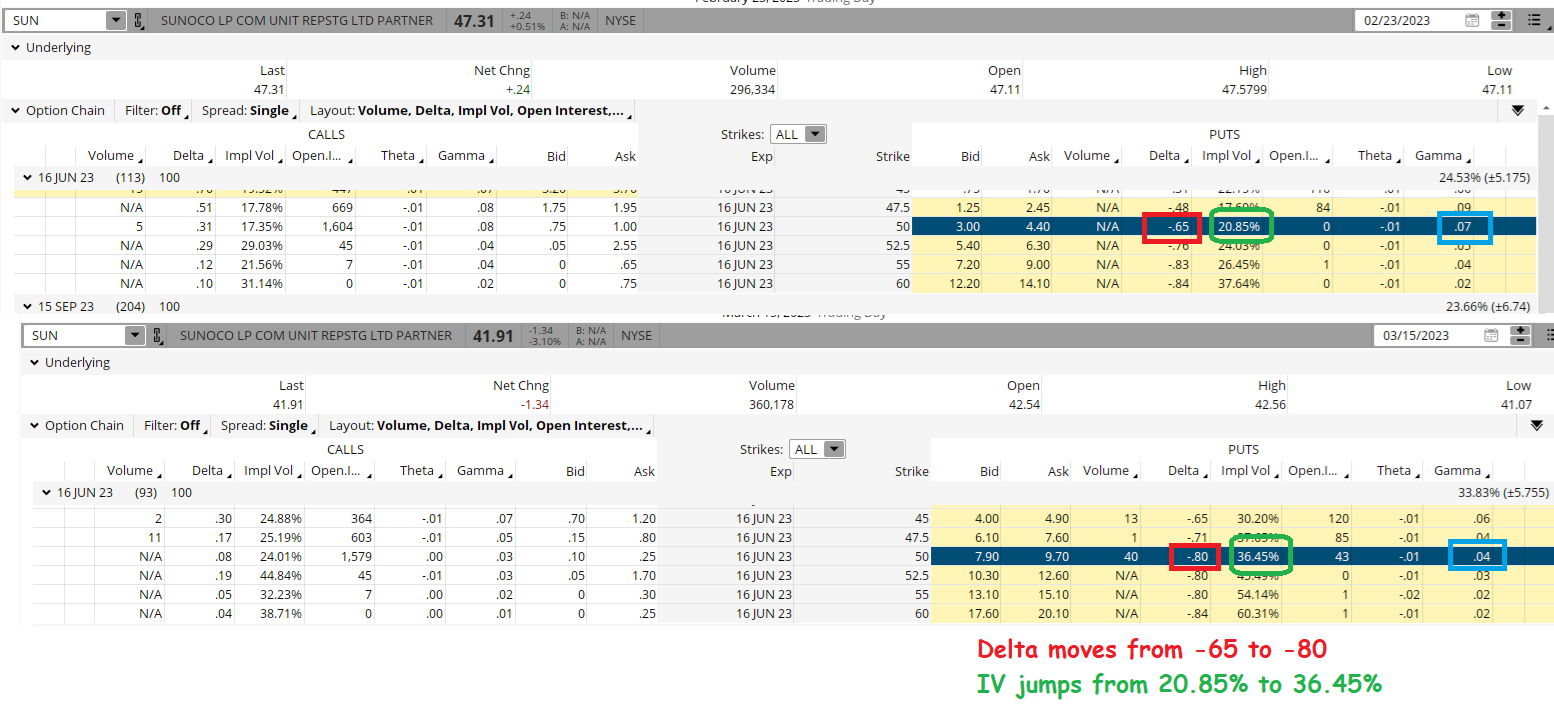Click the symbol link icon in 03/15/2023 panel
This screenshot has width=1554, height=710.
[157, 336]
